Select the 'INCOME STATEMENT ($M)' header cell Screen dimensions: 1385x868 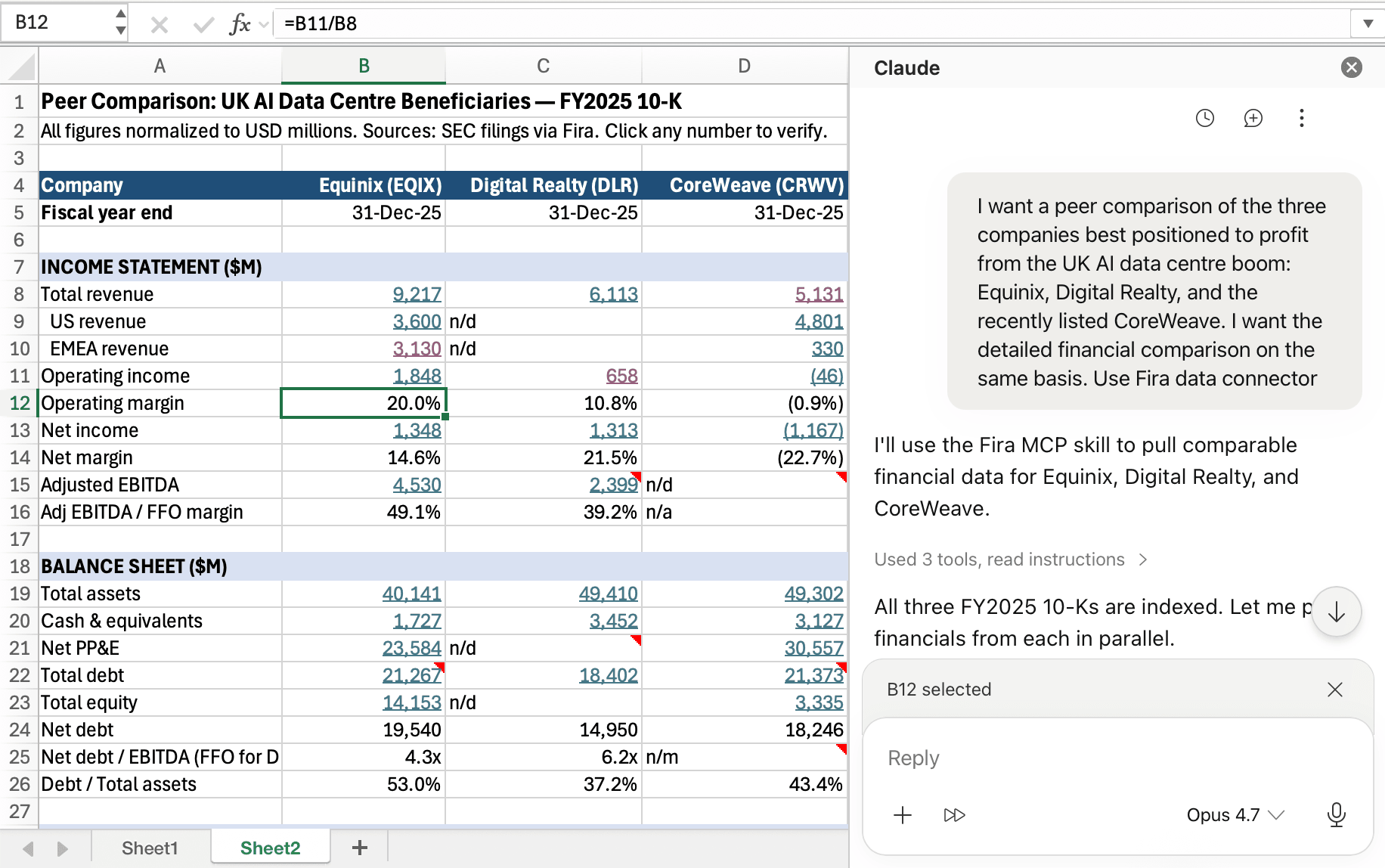(160, 267)
